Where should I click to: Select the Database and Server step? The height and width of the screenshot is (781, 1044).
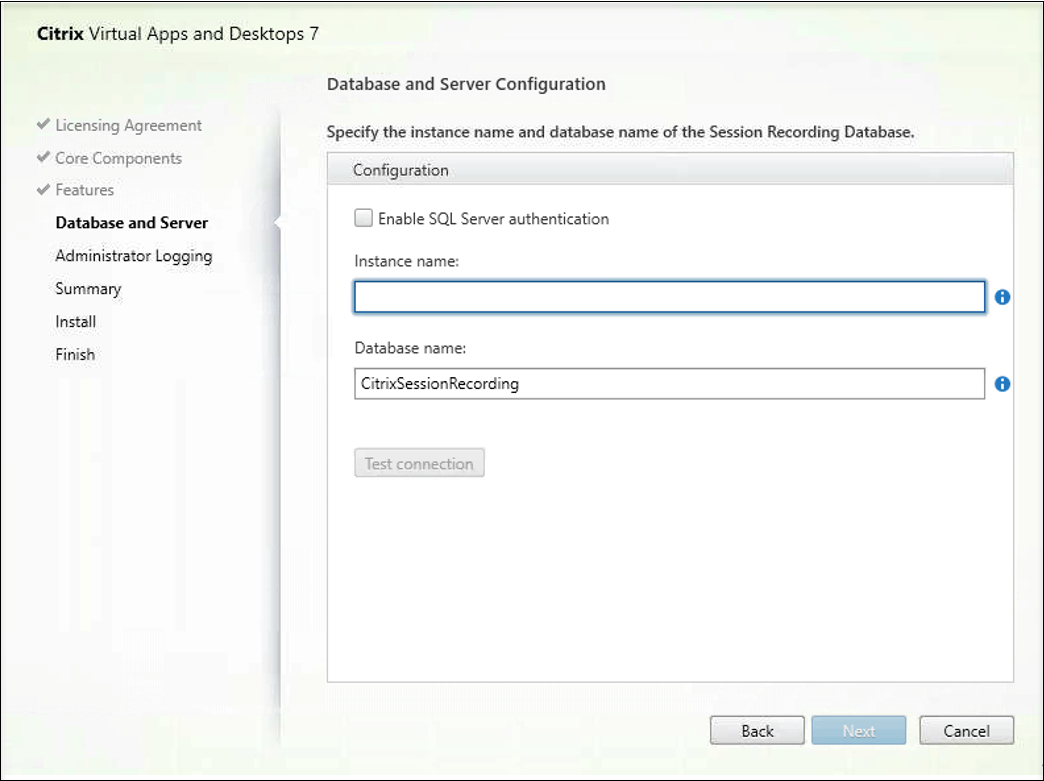(x=131, y=222)
